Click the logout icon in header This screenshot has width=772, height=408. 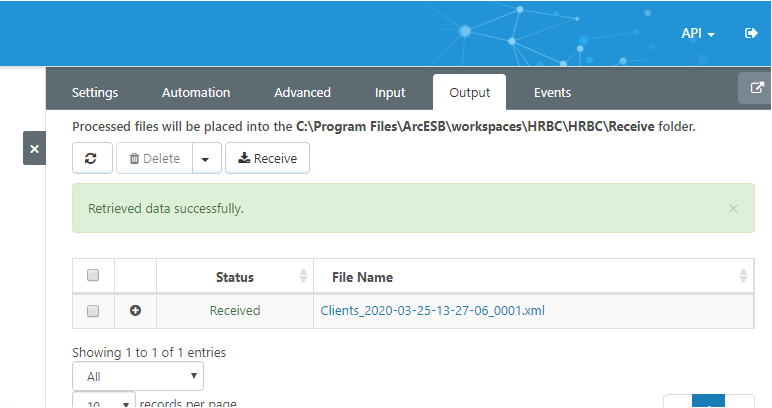click(752, 33)
